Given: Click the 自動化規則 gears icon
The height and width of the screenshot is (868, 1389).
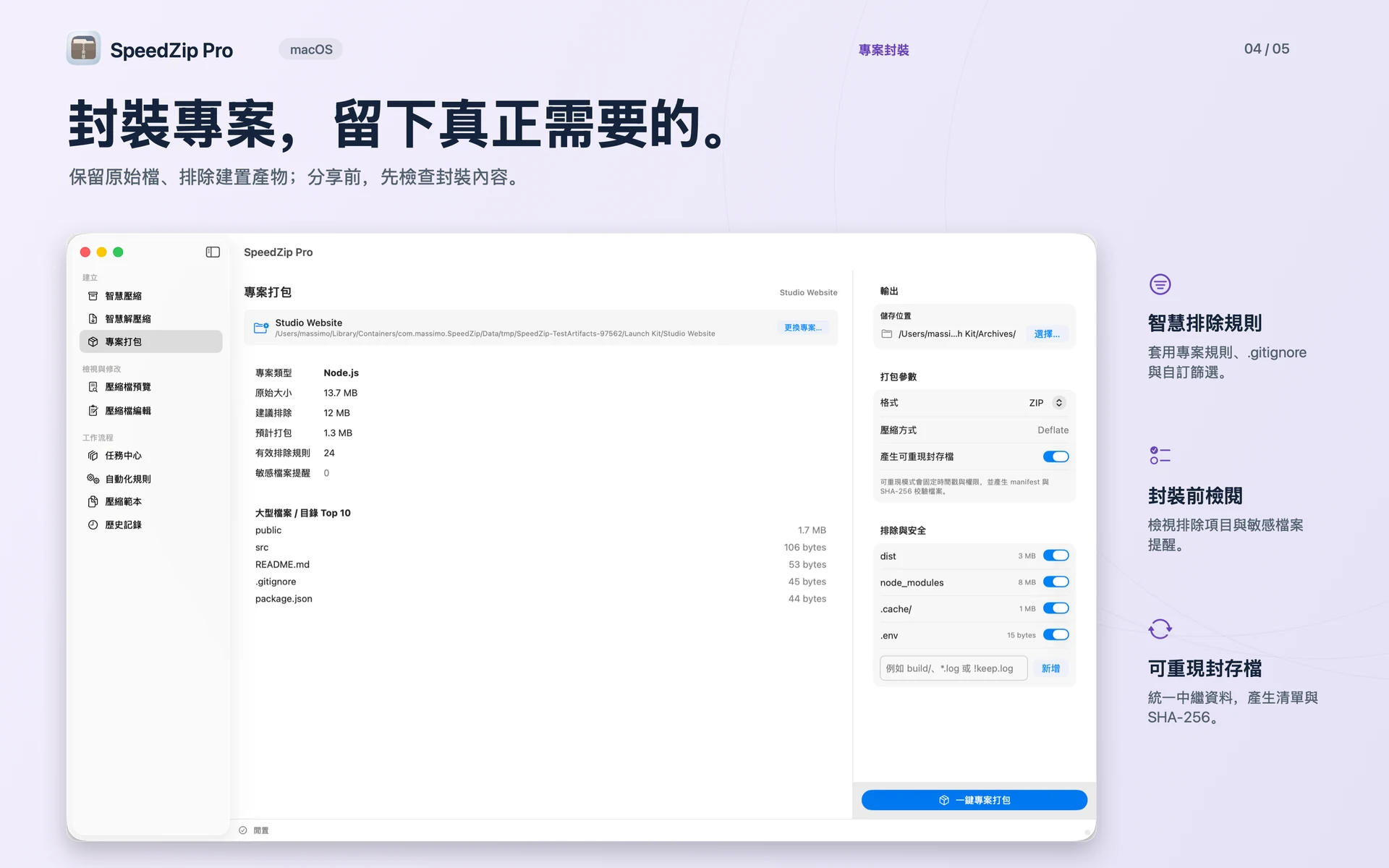Looking at the screenshot, I should click(93, 479).
